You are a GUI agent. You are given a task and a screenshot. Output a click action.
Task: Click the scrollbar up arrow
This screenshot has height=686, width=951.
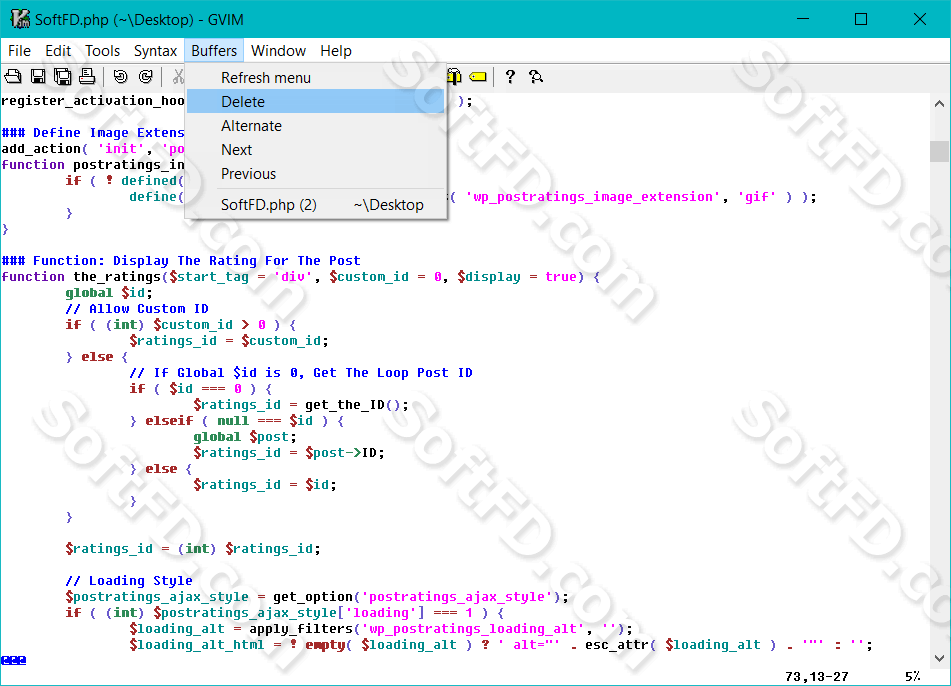(x=939, y=104)
